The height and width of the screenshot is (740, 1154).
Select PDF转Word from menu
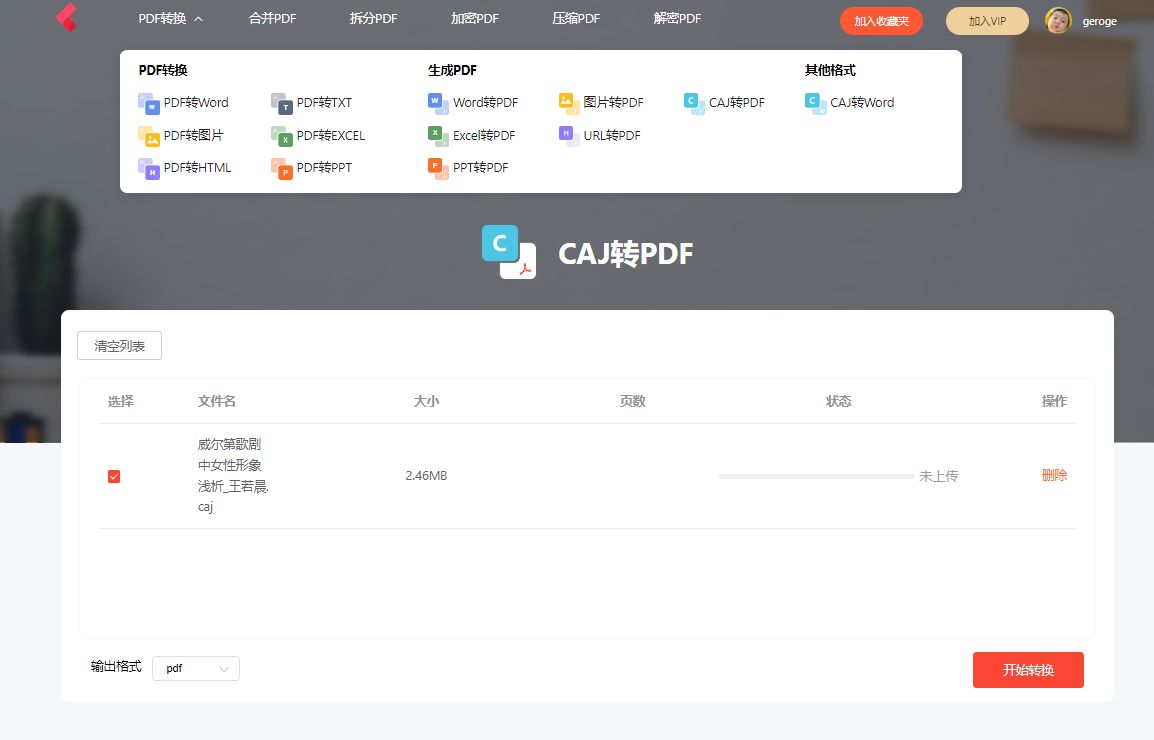click(x=196, y=103)
